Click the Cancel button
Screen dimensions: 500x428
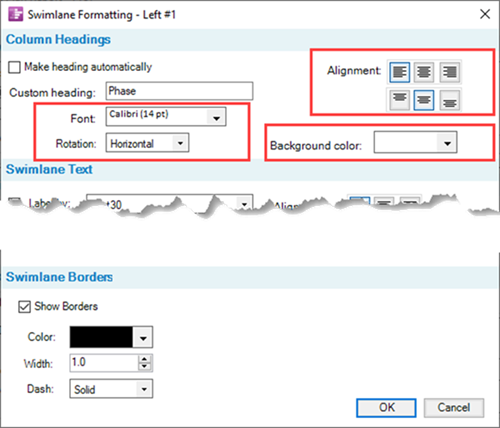pyautogui.click(x=454, y=408)
